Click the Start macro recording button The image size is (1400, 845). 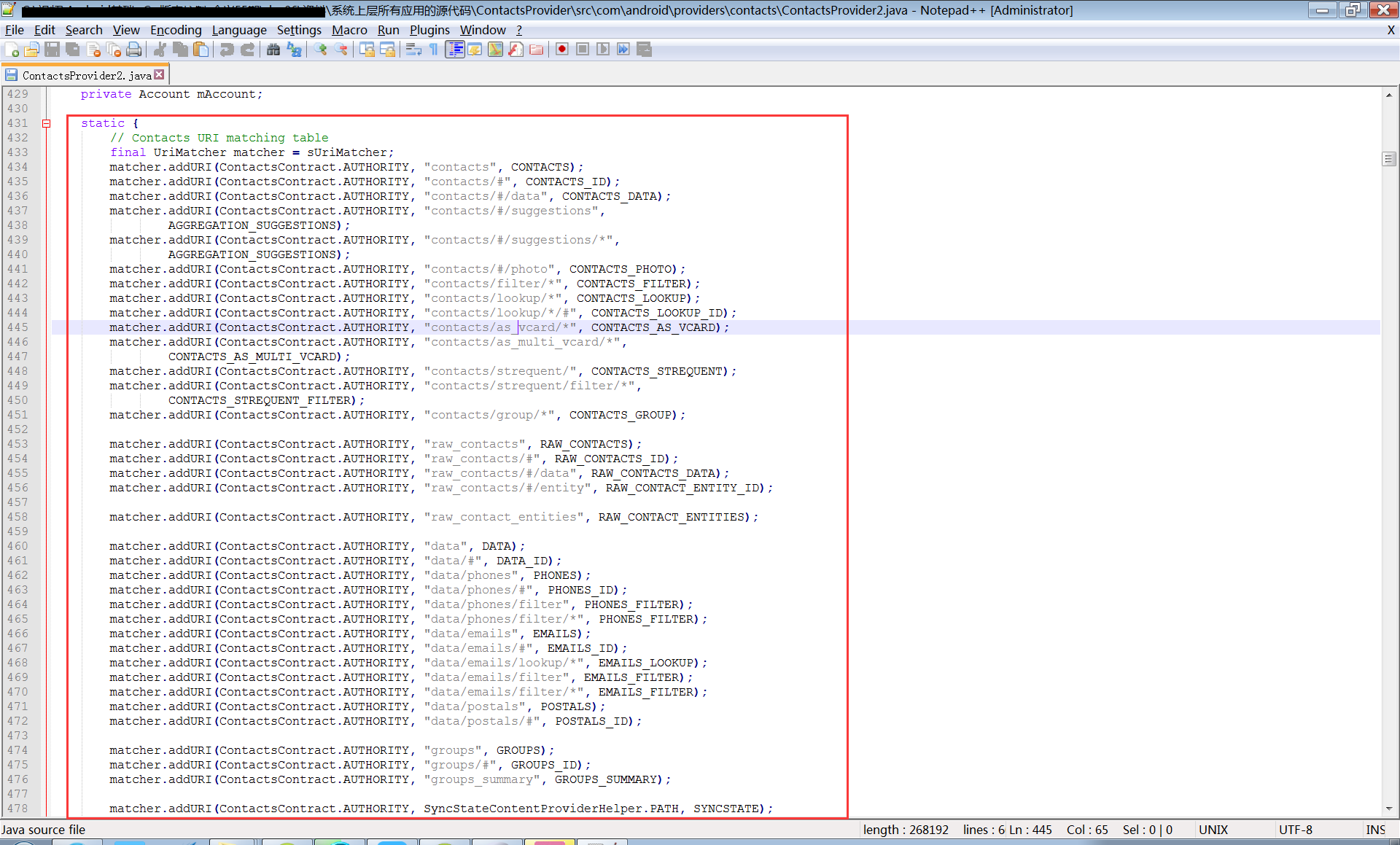tap(562, 50)
